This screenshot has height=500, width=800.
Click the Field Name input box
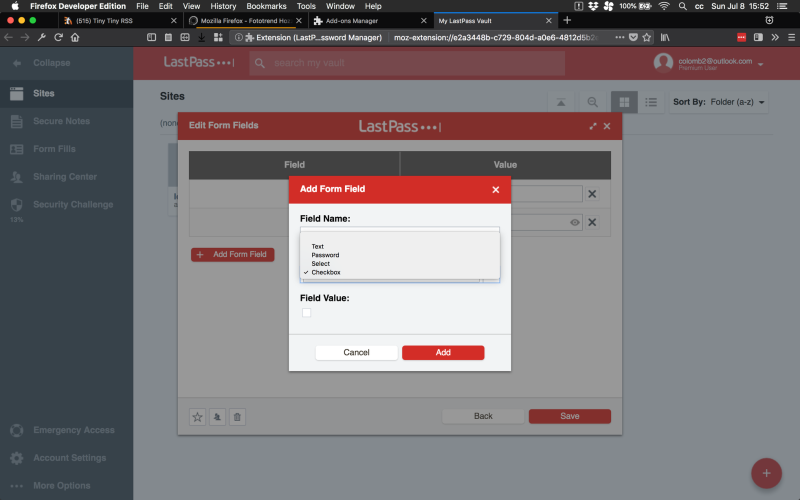[399, 229]
